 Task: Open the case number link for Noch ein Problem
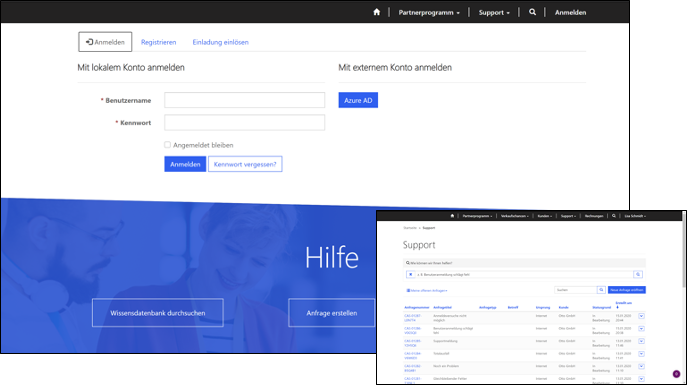point(412,368)
